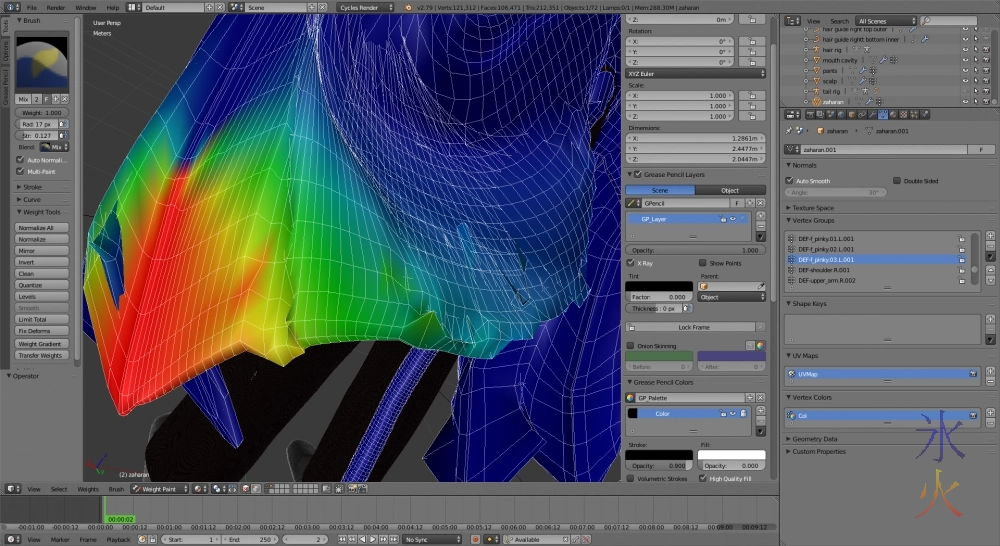1000x546 pixels.
Task: Add a new vertex group with plus button
Action: click(x=990, y=236)
